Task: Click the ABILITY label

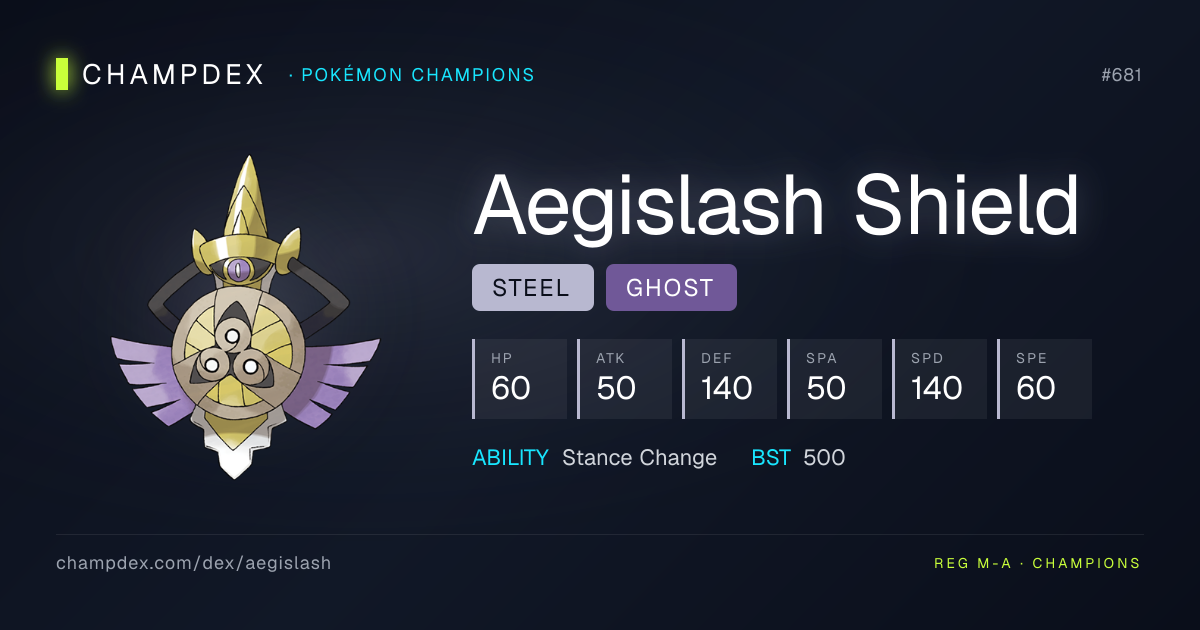Action: pyautogui.click(x=510, y=458)
